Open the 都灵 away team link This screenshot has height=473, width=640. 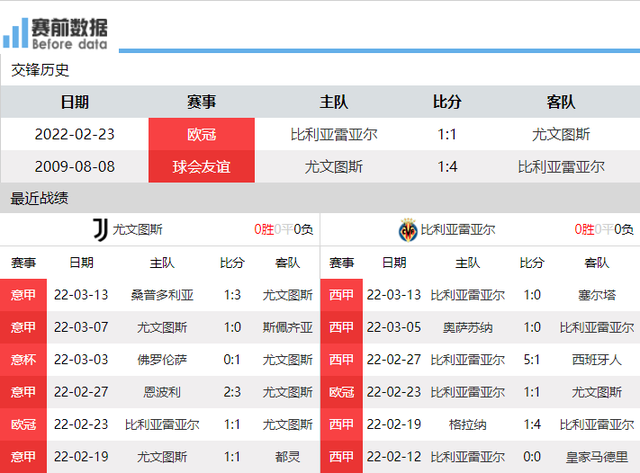[x=287, y=456]
